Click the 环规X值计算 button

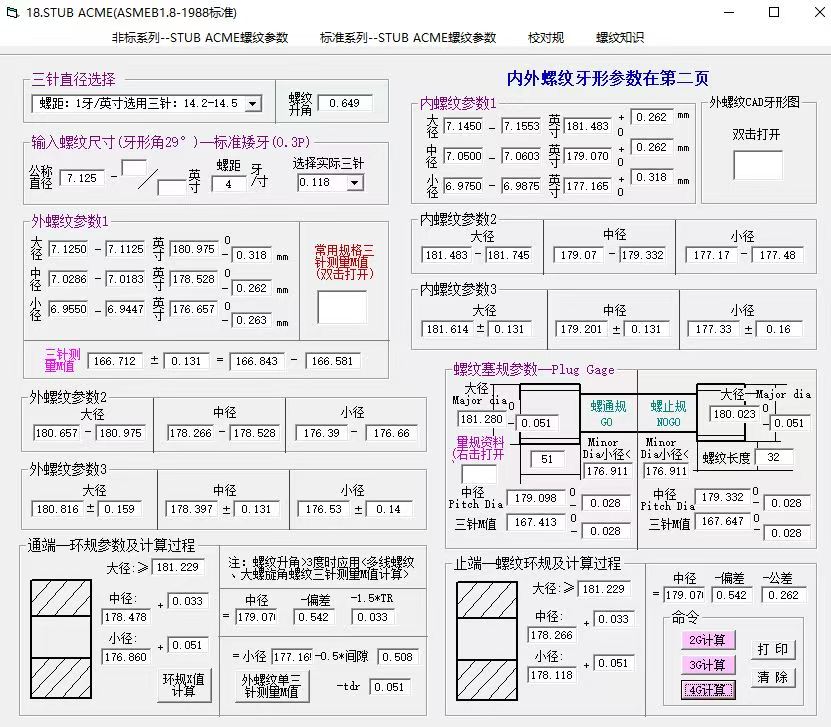(x=183, y=685)
